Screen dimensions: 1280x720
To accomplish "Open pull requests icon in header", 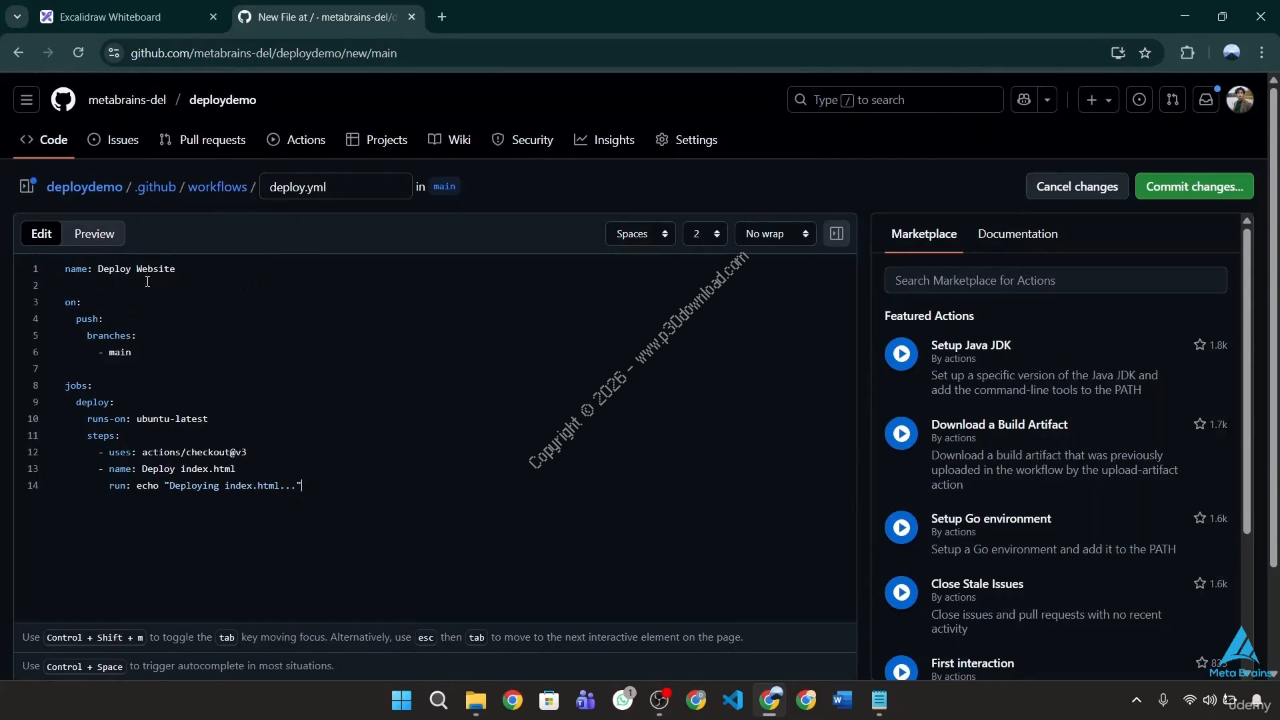I will pyautogui.click(x=1172, y=100).
